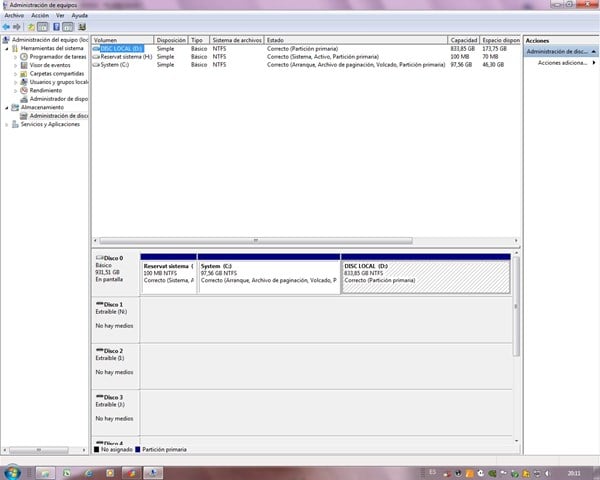The height and width of the screenshot is (480, 600).
Task: Select the Visor de eventos icon in the tree
Action: coord(24,65)
